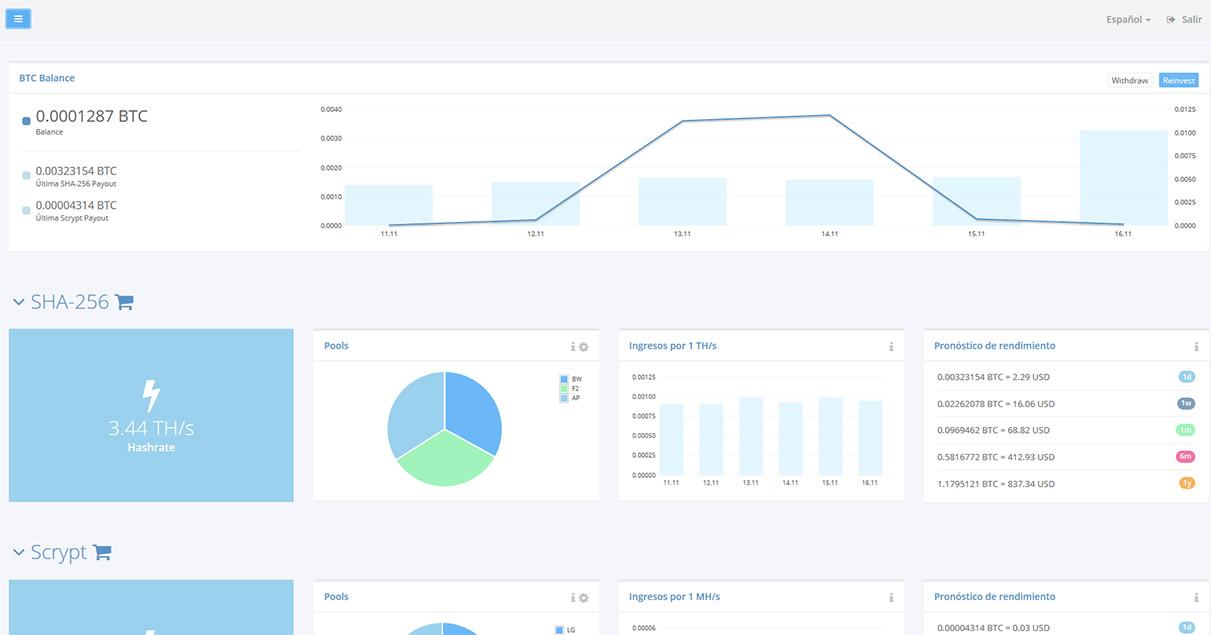Open the SHA-256 shopping cart icon
Viewport: 1211px width, 635px height.
(x=124, y=302)
